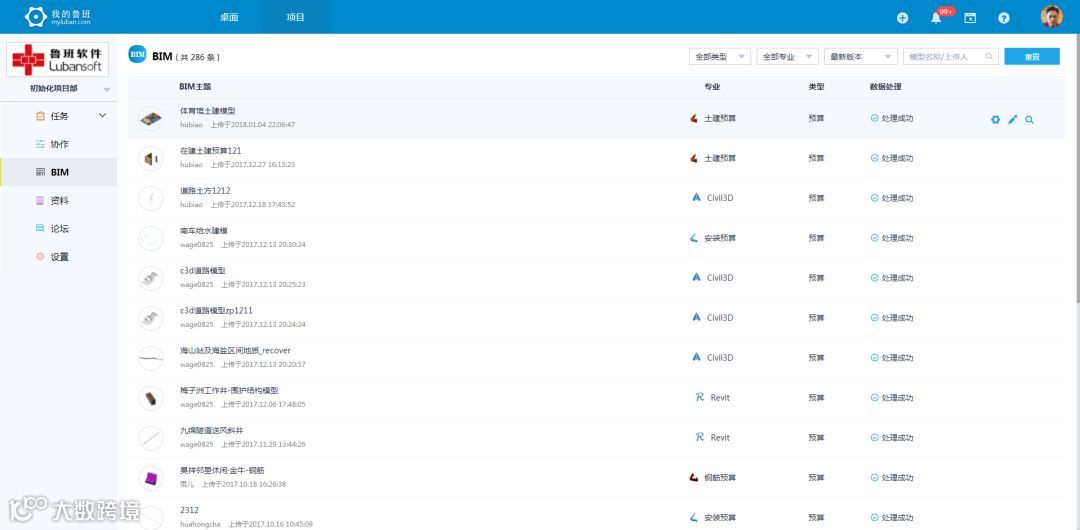This screenshot has width=1080, height=530.
Task: Click Civil3D icon in 海山站及海盐区间地质 row
Action: (696, 357)
